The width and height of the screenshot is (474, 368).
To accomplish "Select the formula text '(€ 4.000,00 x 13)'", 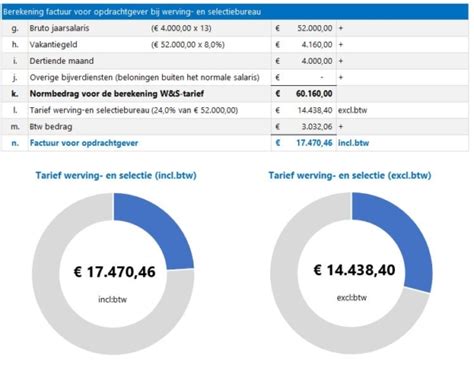I will [x=181, y=28].
